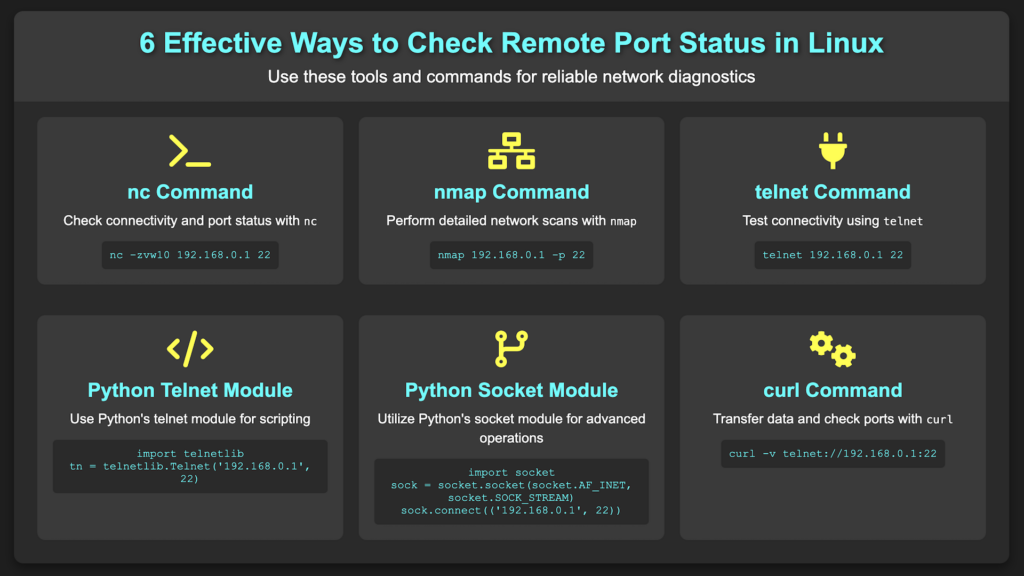
Task: Select the network topology icon for nmap Command
Action: [511, 151]
